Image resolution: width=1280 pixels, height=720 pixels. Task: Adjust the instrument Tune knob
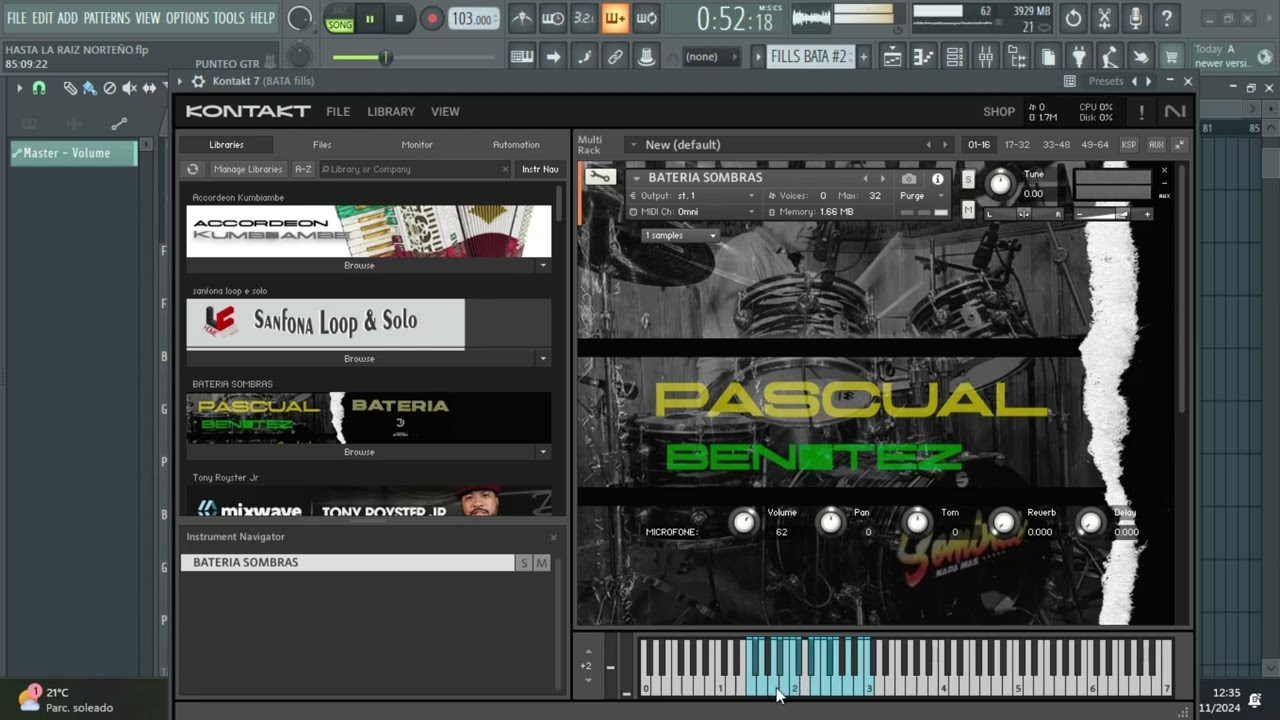coord(1000,183)
